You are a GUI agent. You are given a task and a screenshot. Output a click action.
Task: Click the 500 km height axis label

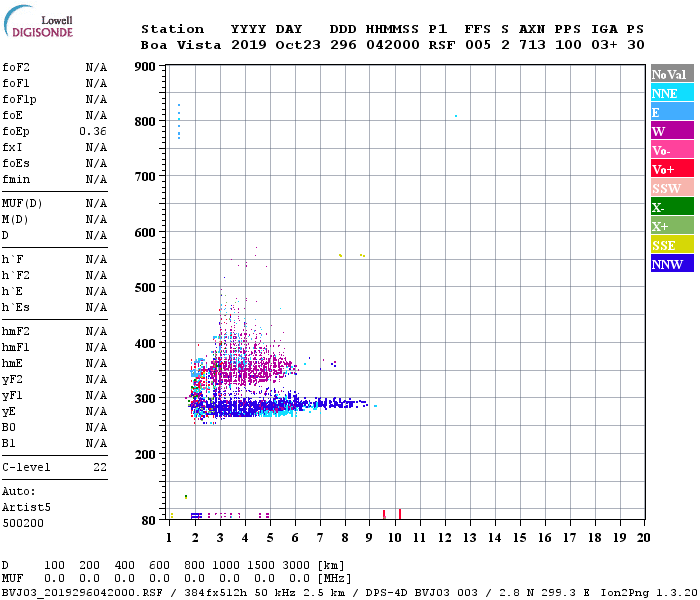point(145,288)
